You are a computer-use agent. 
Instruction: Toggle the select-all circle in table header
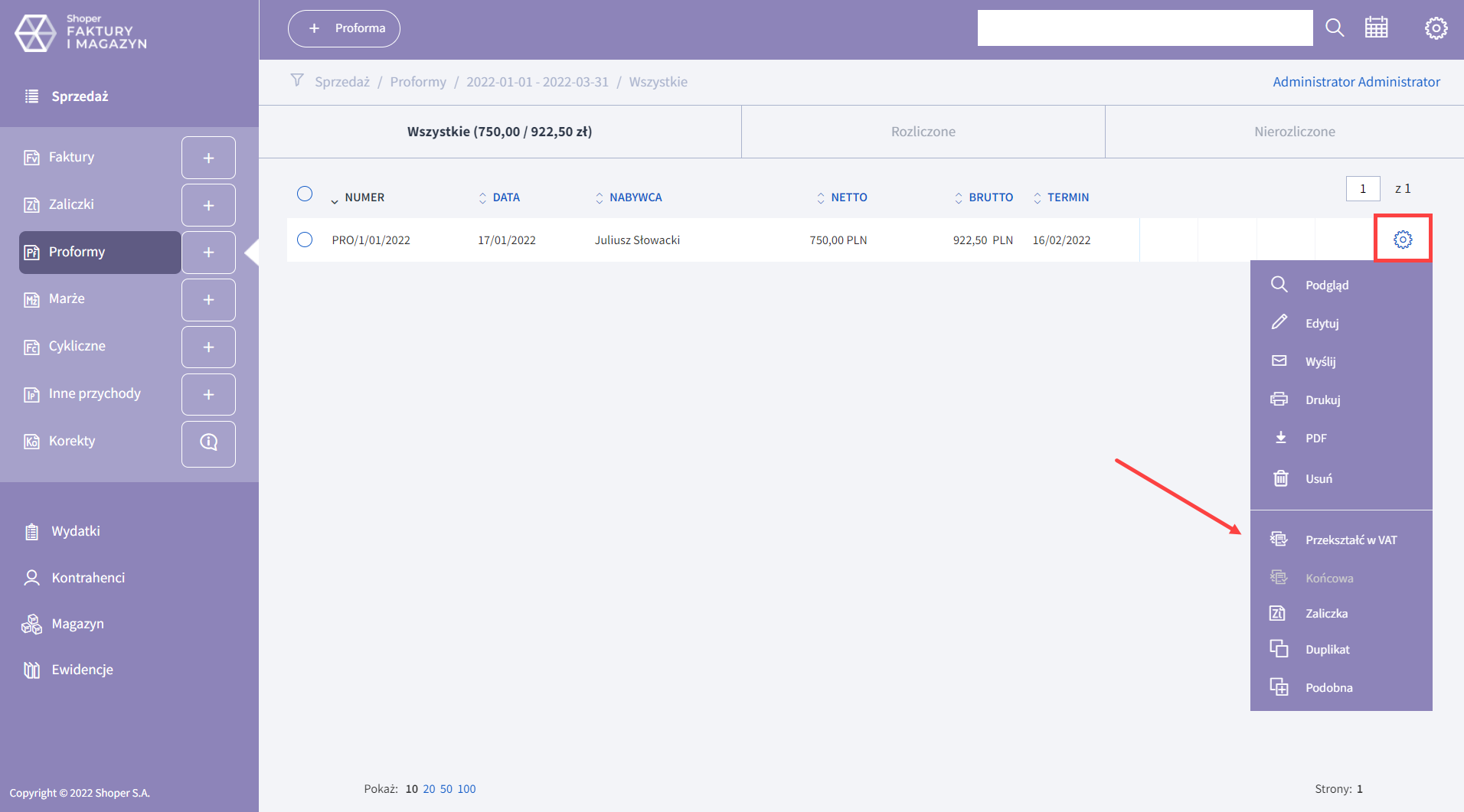305,194
